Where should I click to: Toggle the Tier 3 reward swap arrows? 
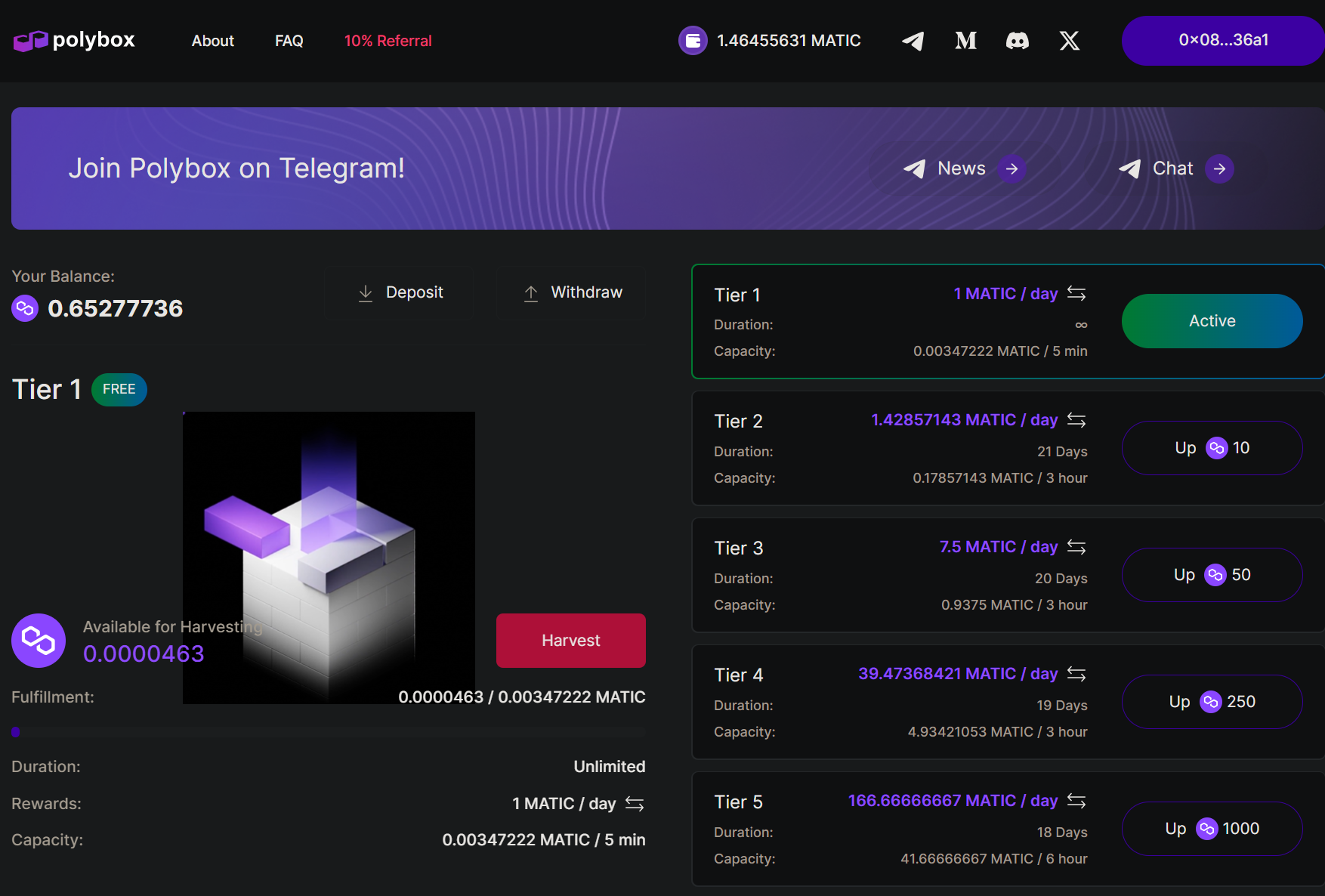[x=1076, y=546]
